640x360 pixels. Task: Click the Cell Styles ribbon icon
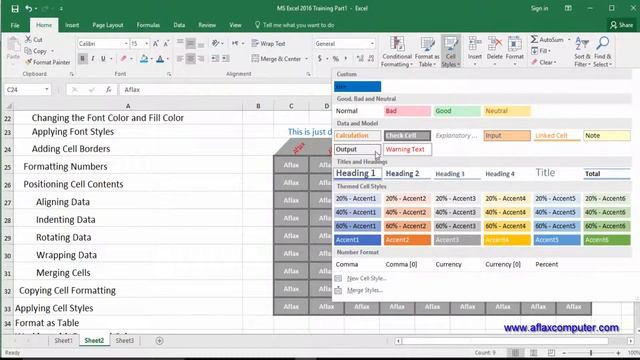coord(451,44)
